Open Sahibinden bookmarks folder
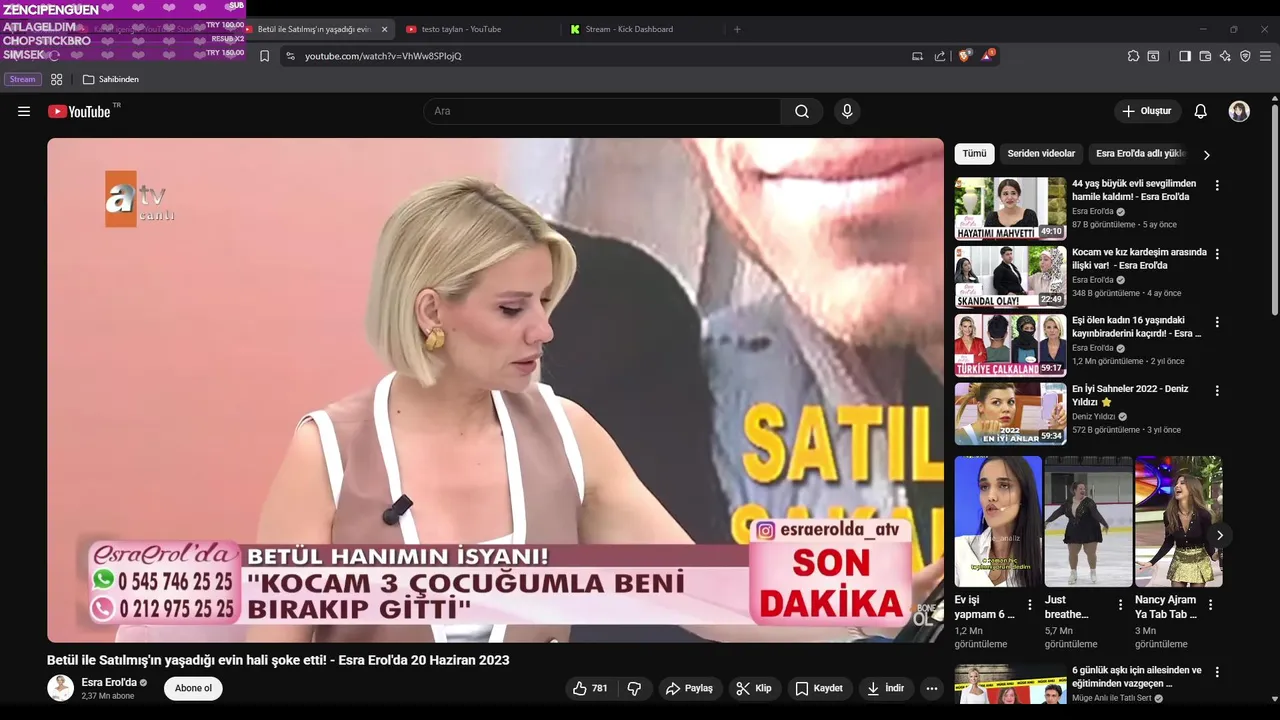This screenshot has width=1280, height=720. 111,79
